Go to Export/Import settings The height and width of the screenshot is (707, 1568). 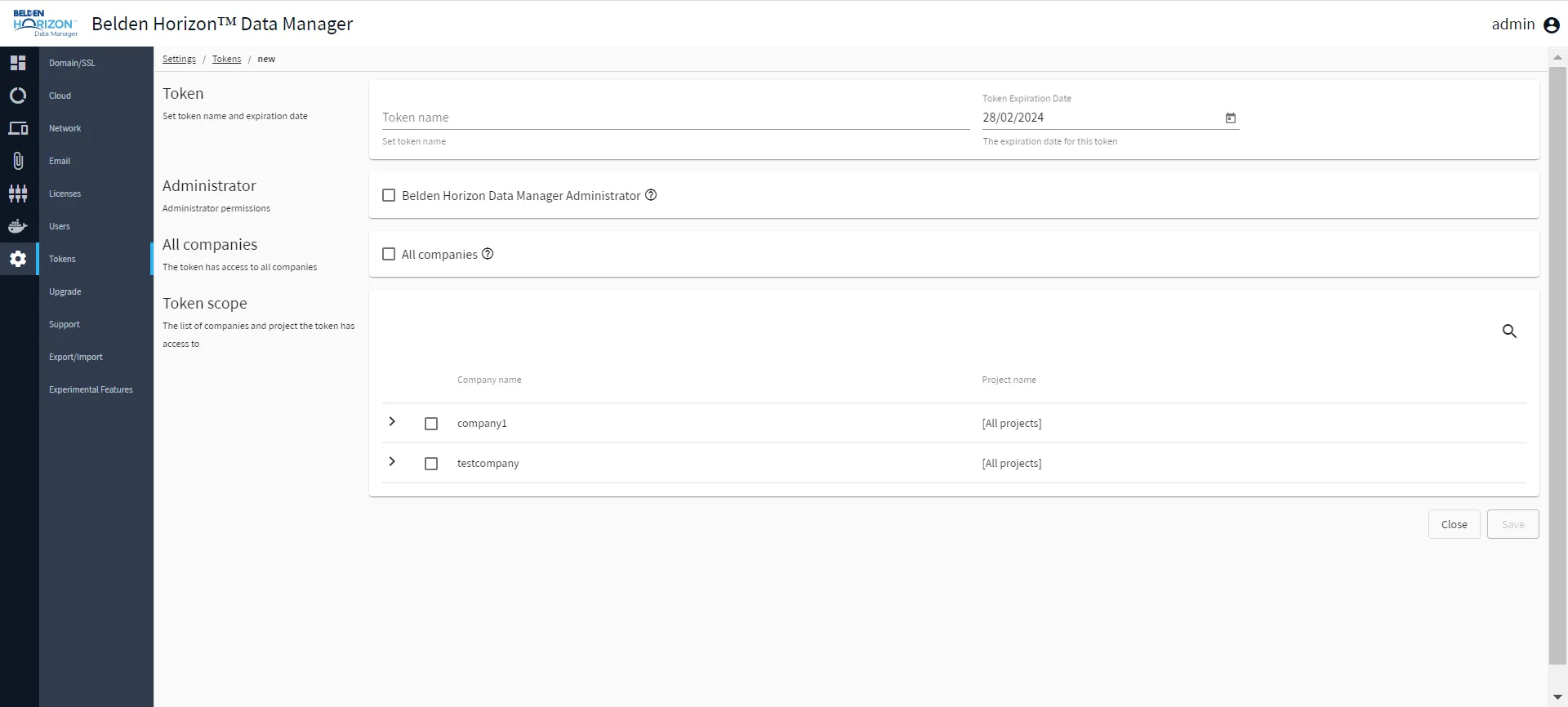click(x=96, y=357)
